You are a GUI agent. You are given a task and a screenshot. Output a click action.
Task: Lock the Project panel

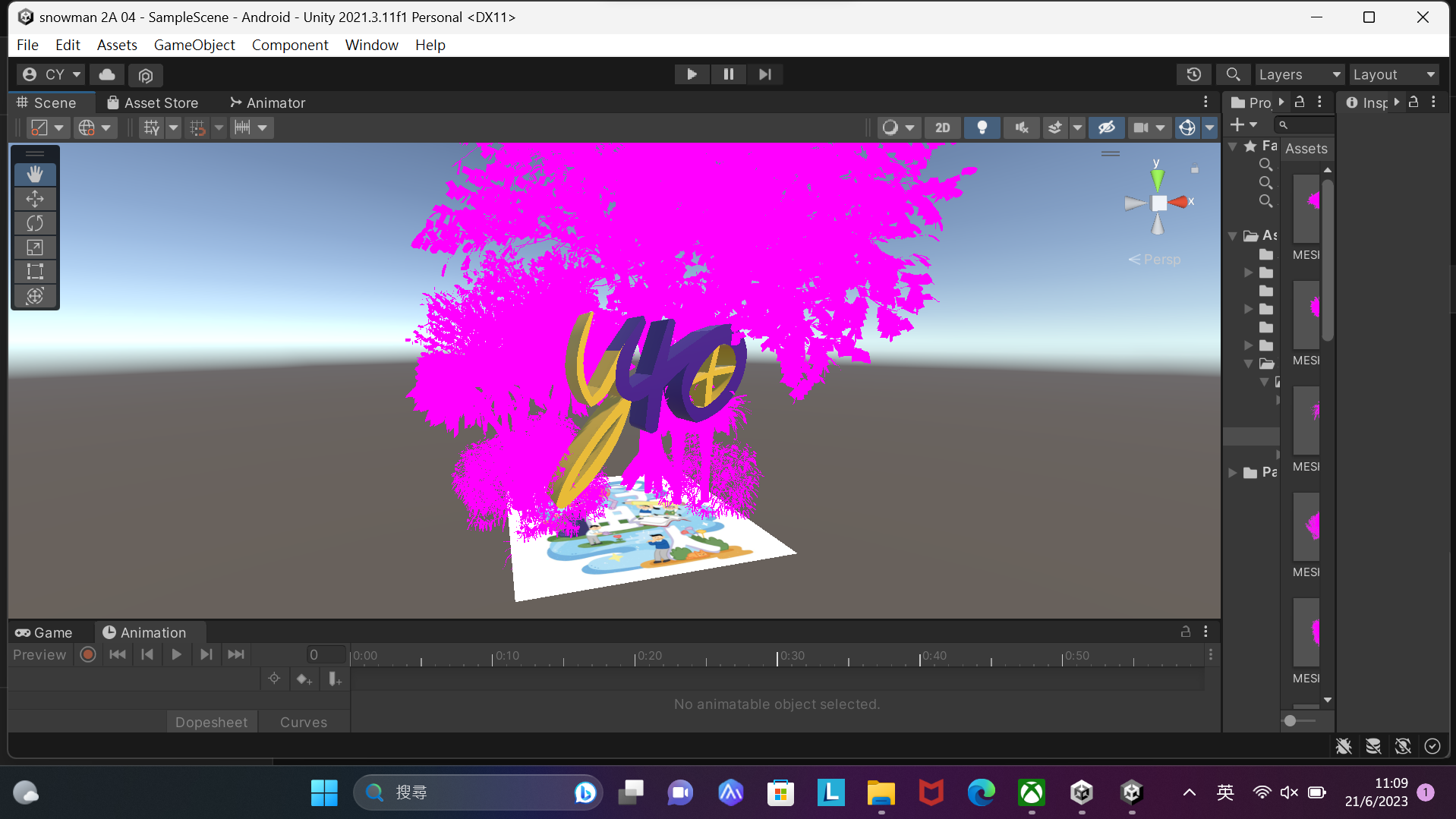click(1300, 102)
